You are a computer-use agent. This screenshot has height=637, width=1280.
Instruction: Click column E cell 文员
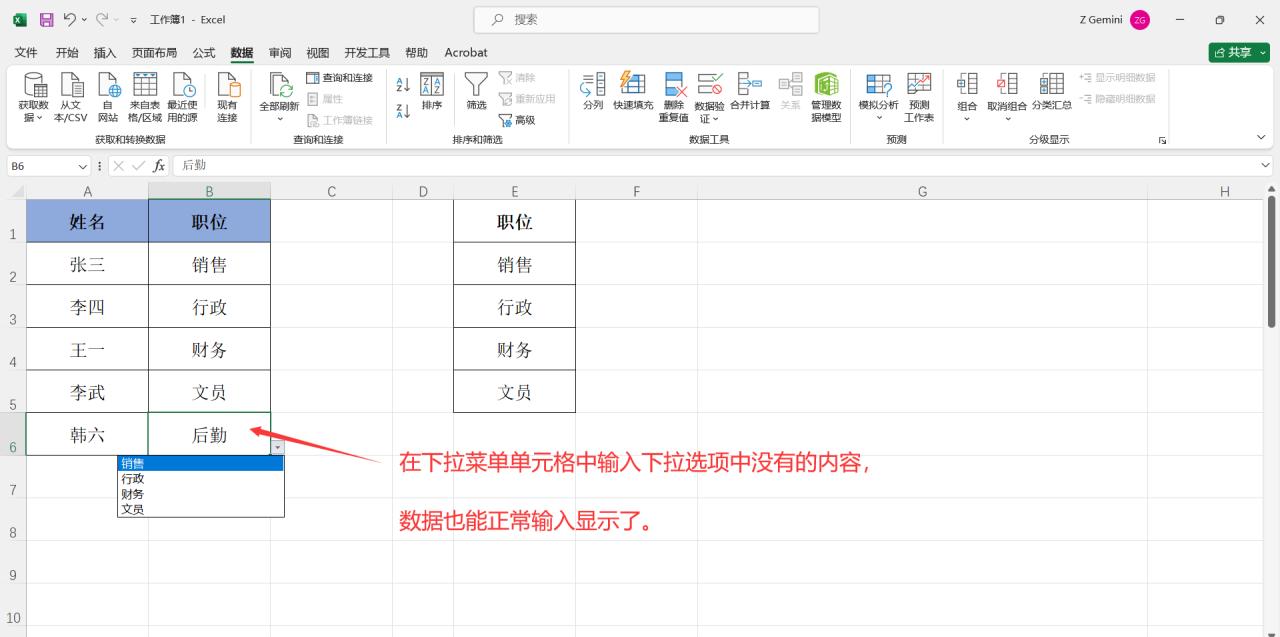(x=514, y=391)
